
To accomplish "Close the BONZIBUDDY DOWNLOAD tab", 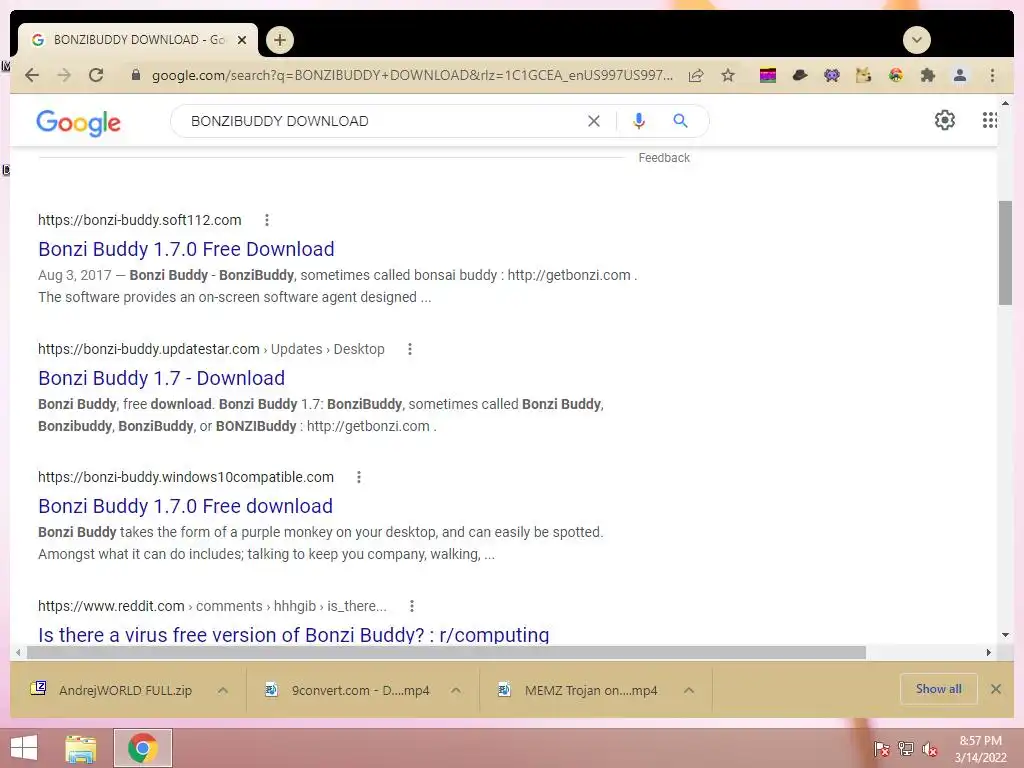I will point(242,40).
